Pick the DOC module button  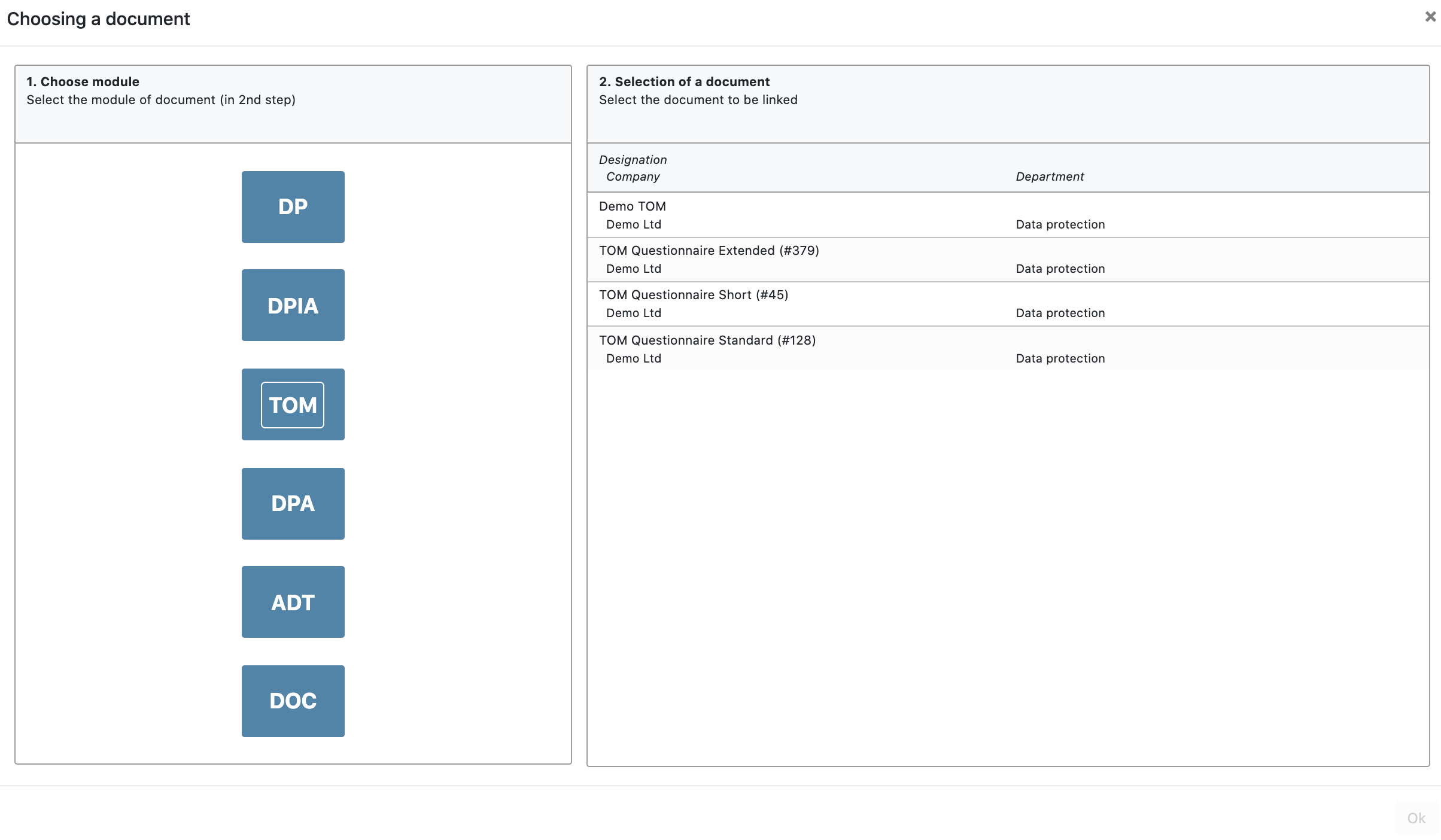click(293, 701)
